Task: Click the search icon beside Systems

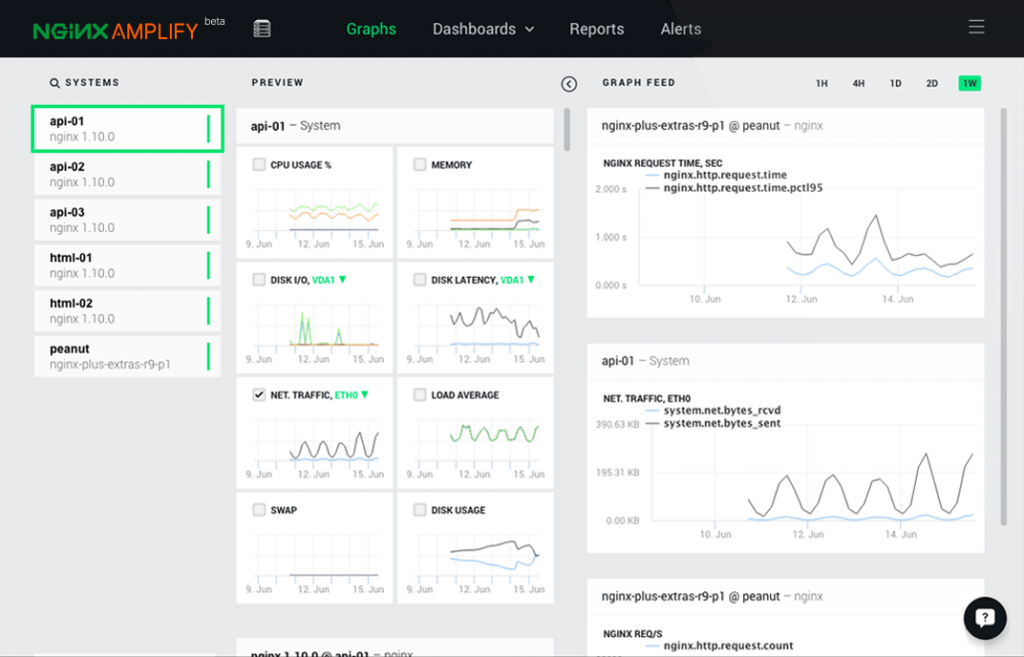Action: click(55, 83)
